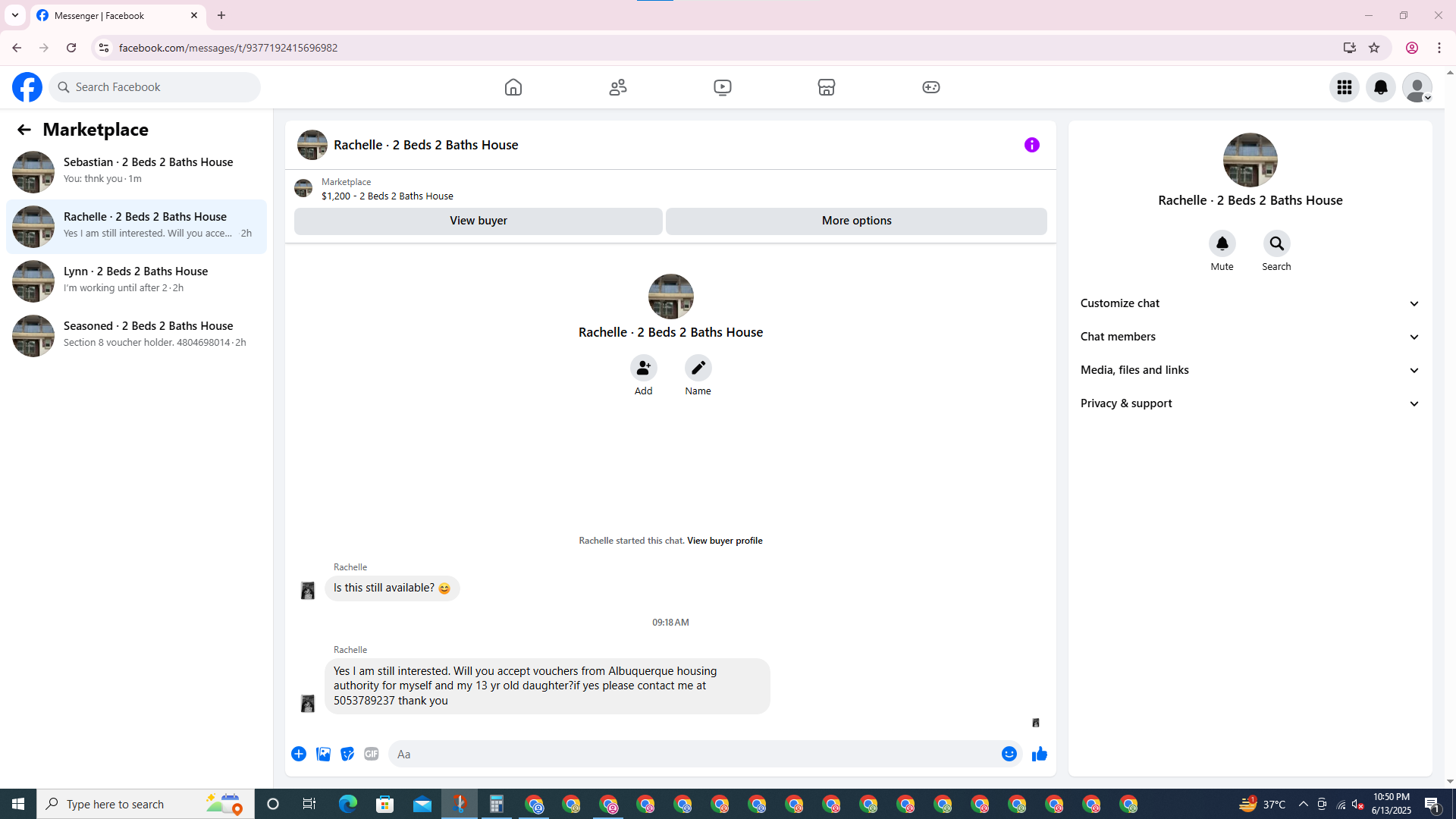View site information icon in address bar
Viewport: 1456px width, 819px height.
point(104,48)
